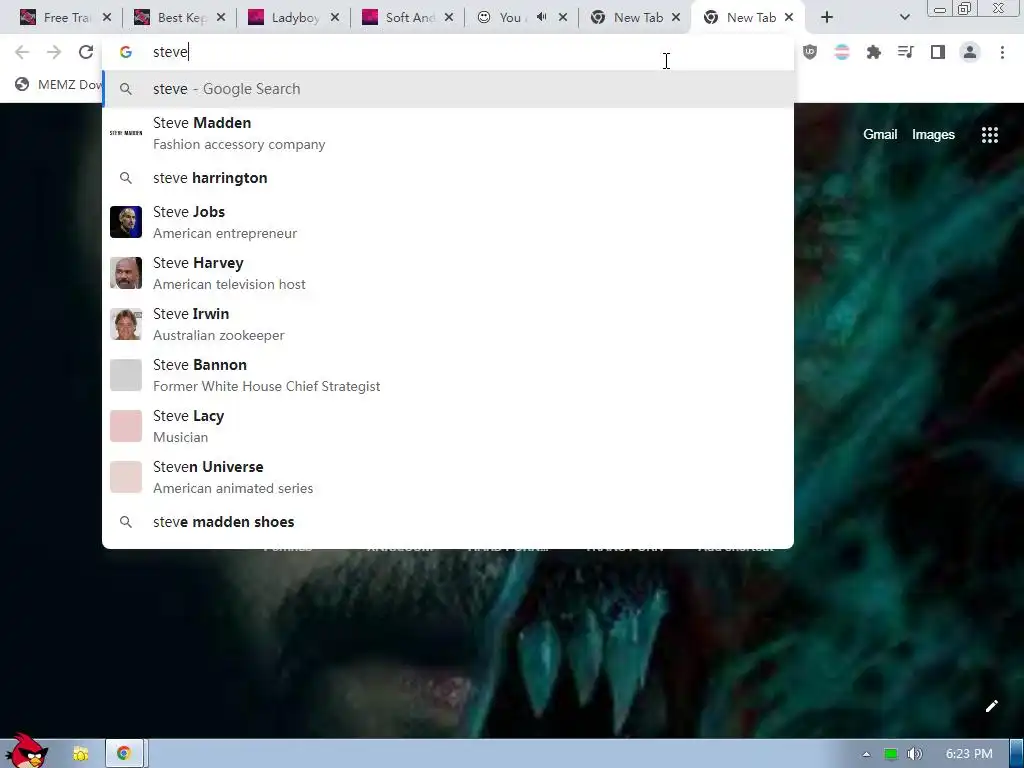Toggle the side panel icon

pyautogui.click(x=938, y=52)
